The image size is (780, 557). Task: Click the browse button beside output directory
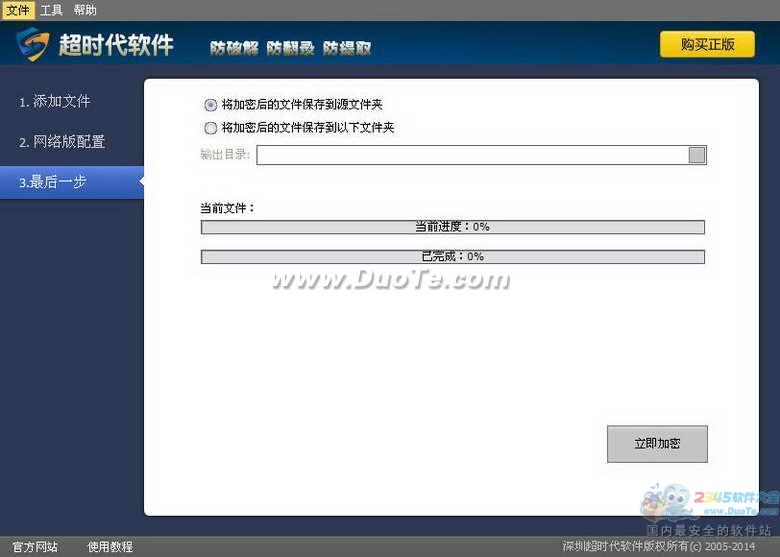[697, 155]
